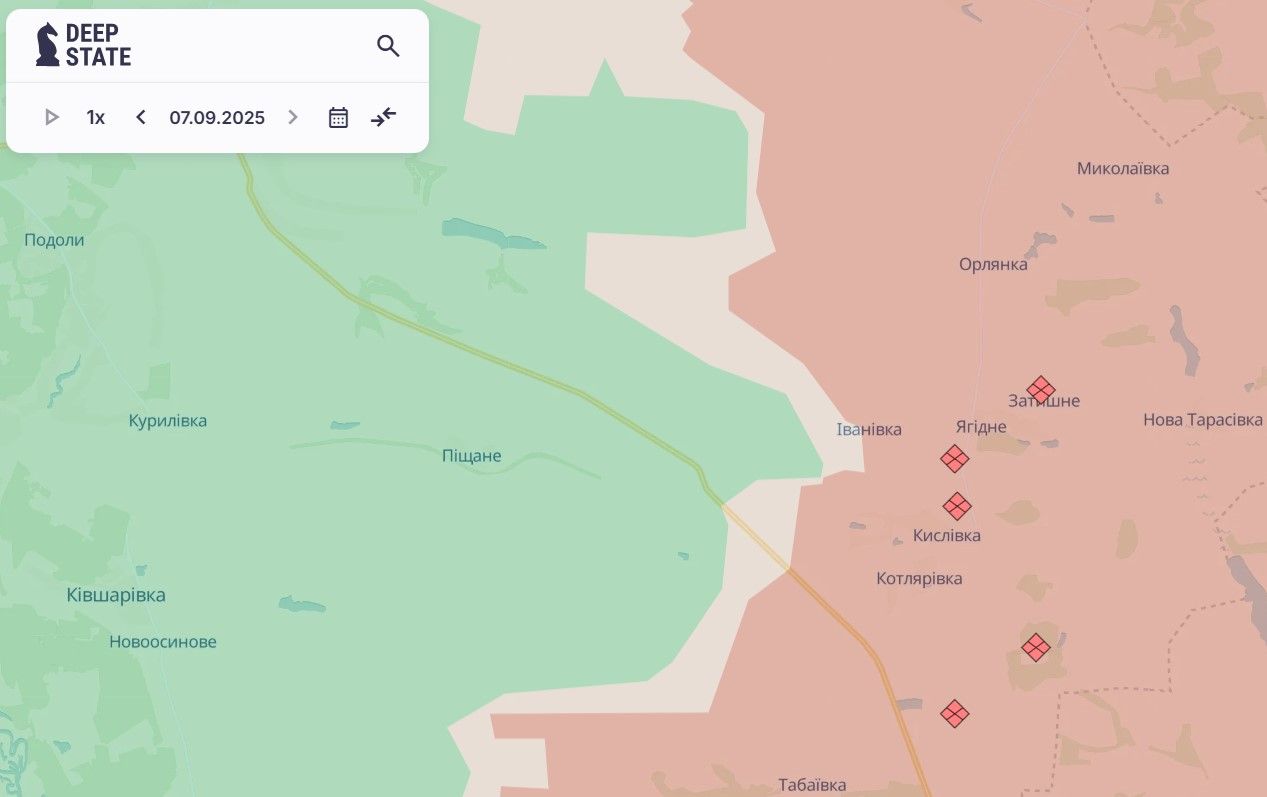Click the DeepState knight logo

(47, 45)
